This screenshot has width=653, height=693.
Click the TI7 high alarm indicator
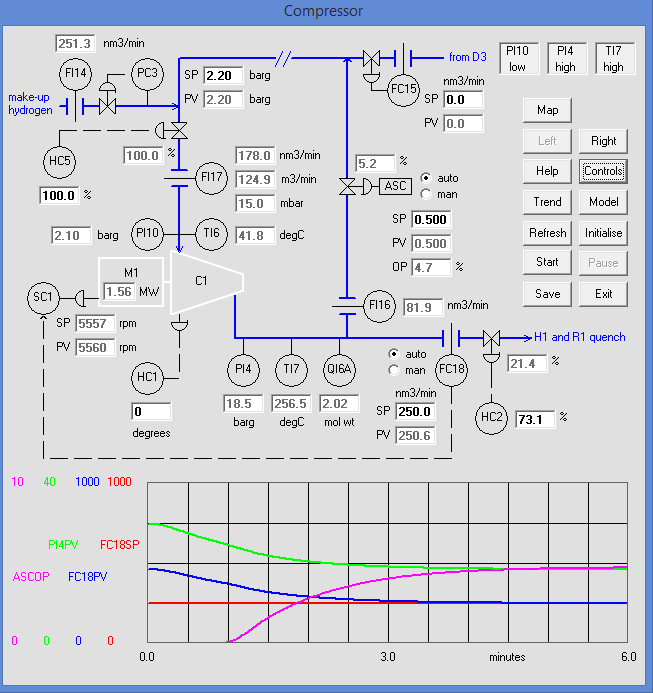pyautogui.click(x=613, y=58)
